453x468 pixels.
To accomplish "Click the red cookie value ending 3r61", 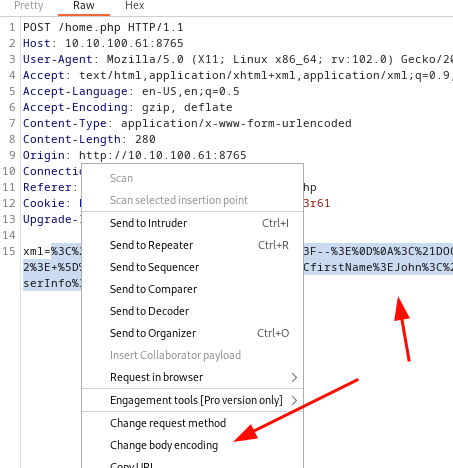I will click(317, 203).
